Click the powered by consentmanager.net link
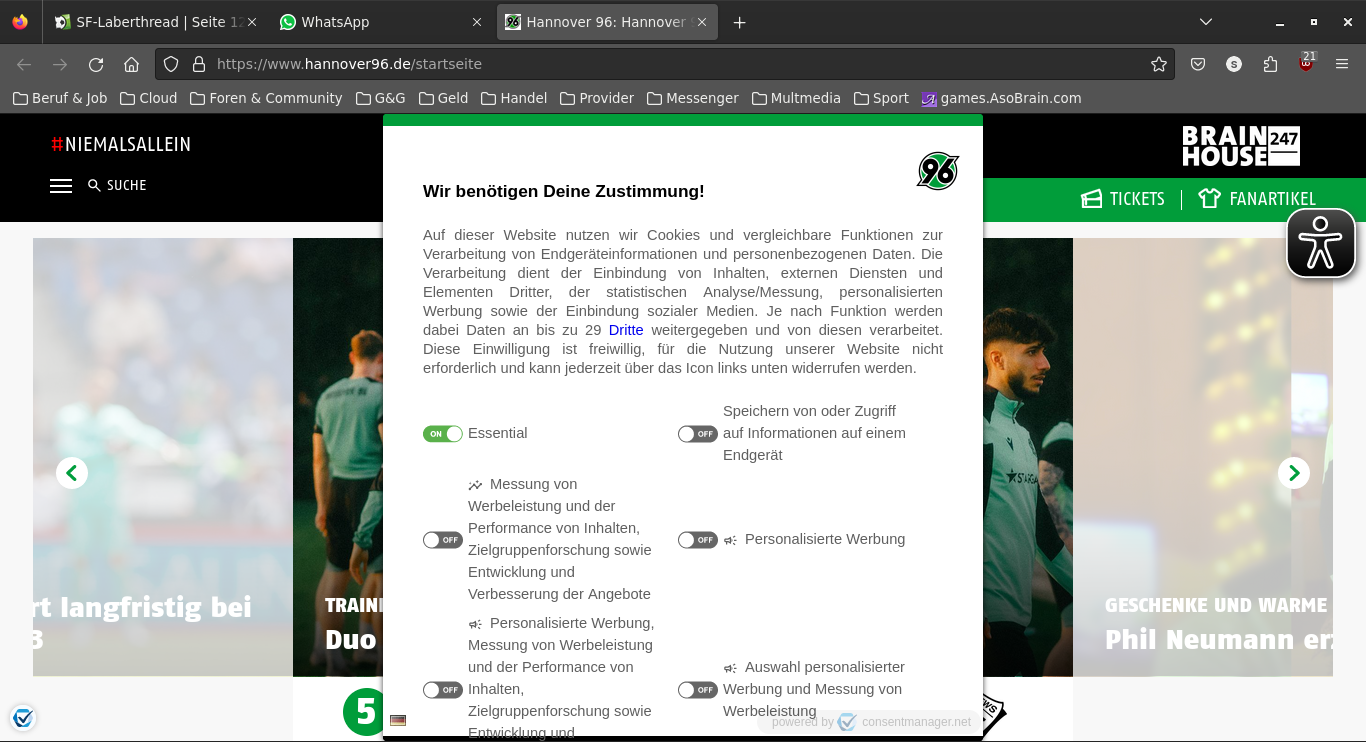 click(871, 722)
